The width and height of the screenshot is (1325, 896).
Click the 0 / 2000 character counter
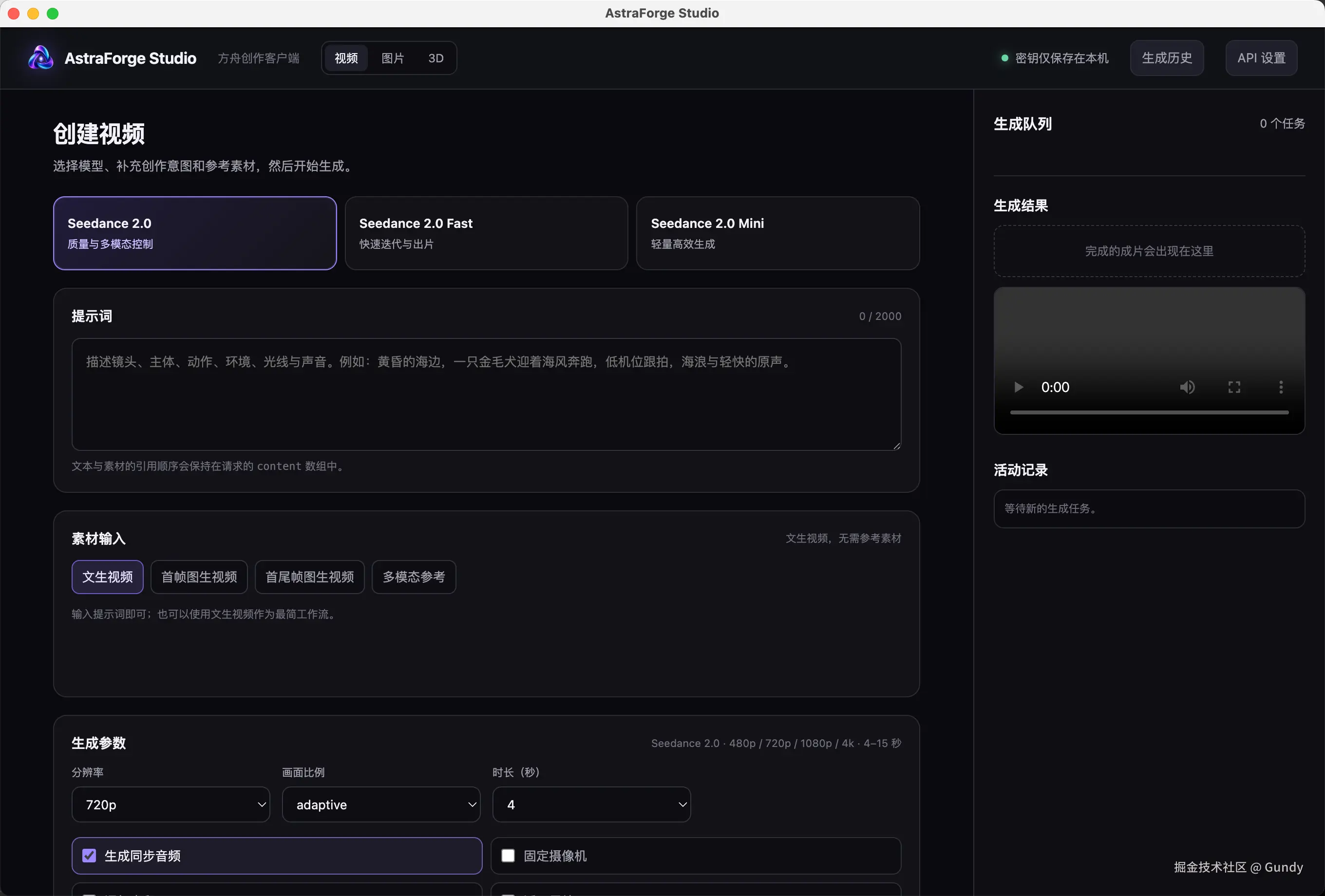880,317
